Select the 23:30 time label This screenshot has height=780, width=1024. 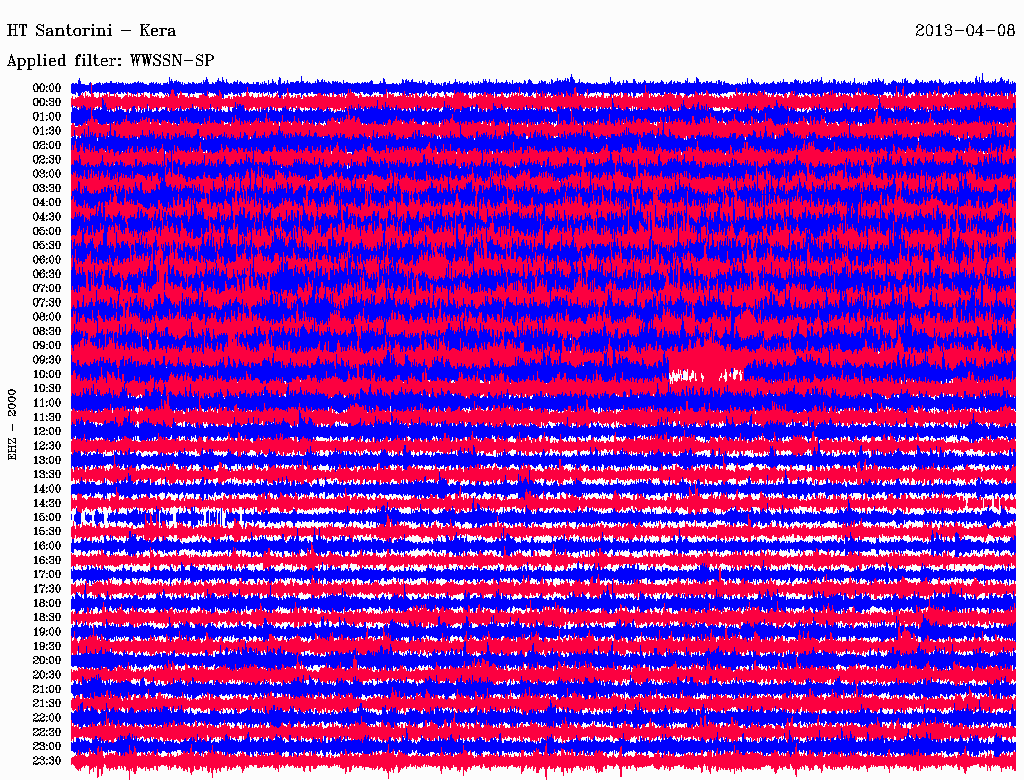47,761
